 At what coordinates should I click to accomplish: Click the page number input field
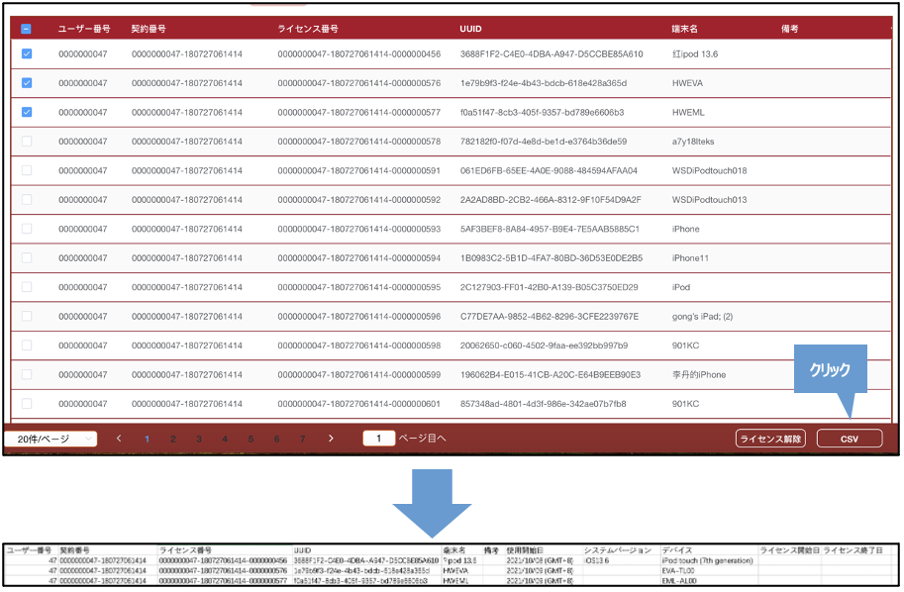click(378, 438)
